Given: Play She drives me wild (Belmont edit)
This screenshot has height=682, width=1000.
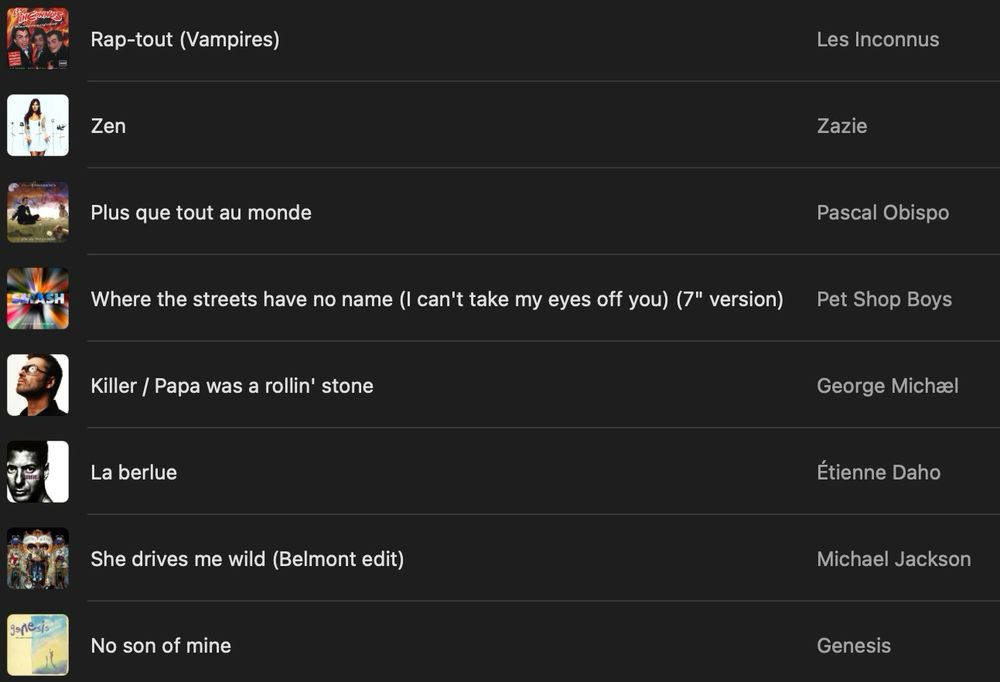Looking at the screenshot, I should 246,559.
